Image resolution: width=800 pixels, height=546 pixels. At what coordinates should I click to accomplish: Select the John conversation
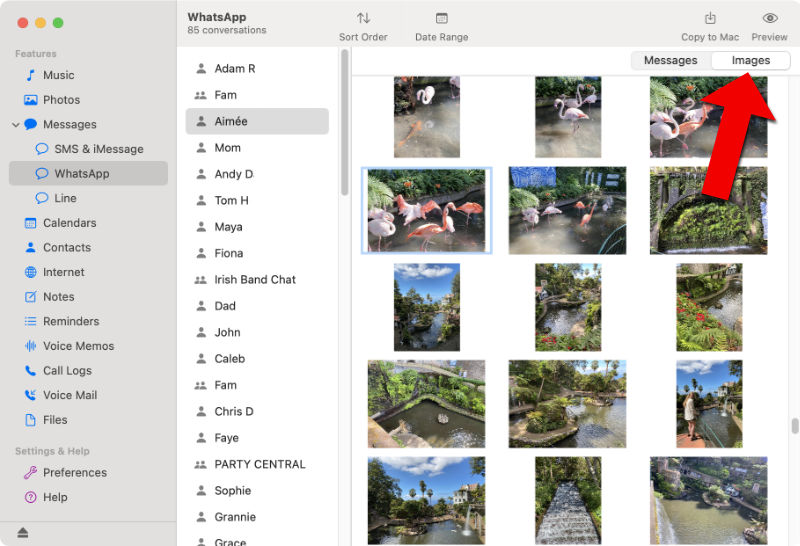click(x=257, y=332)
